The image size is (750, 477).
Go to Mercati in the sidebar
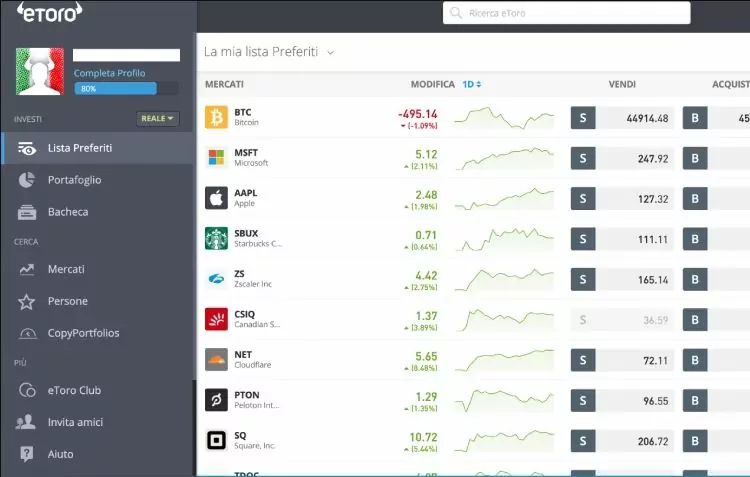pyautogui.click(x=66, y=269)
